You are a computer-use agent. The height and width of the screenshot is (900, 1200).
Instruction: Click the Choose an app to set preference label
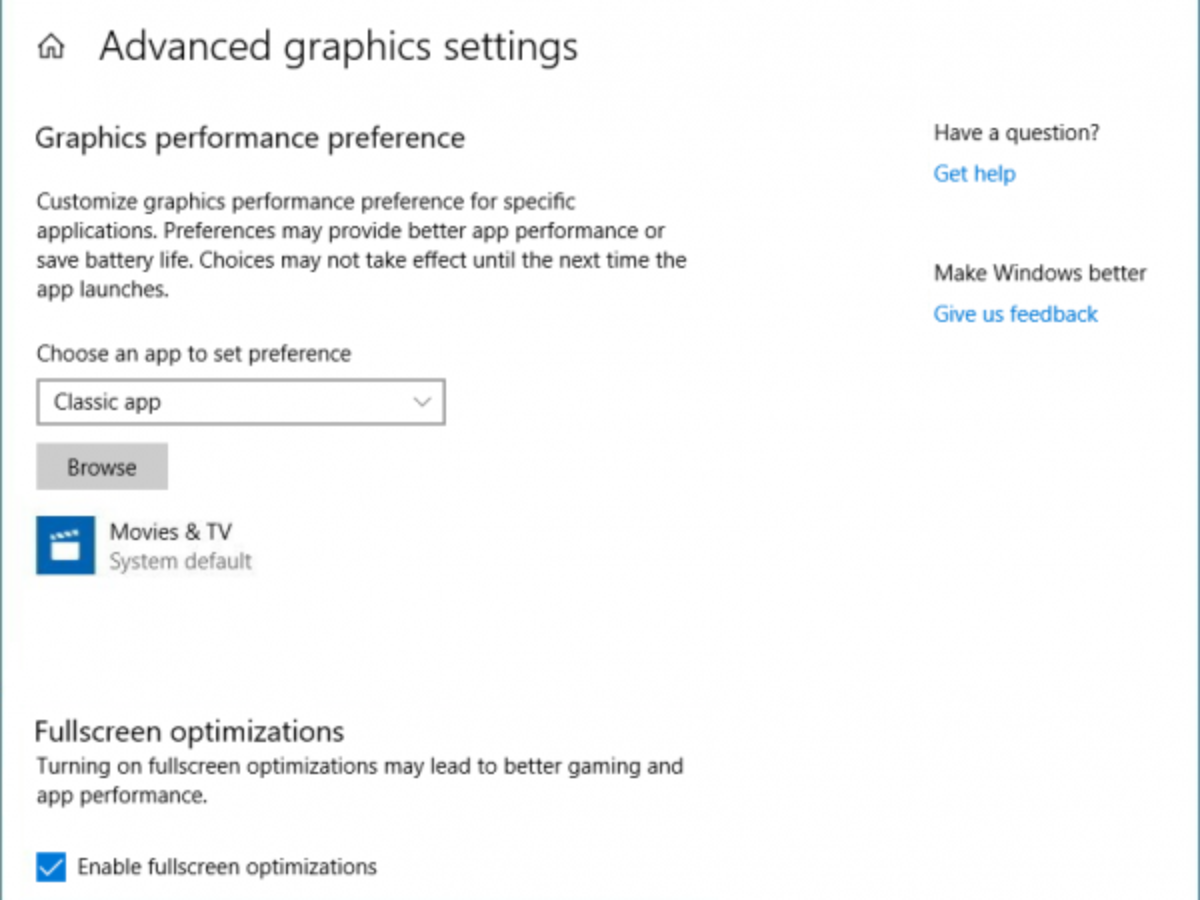[194, 353]
